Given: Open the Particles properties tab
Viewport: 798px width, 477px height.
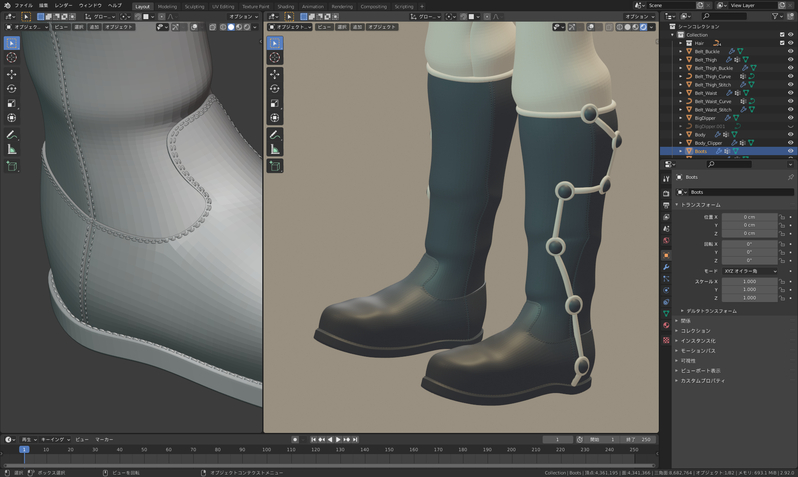Looking at the screenshot, I should pos(666,279).
